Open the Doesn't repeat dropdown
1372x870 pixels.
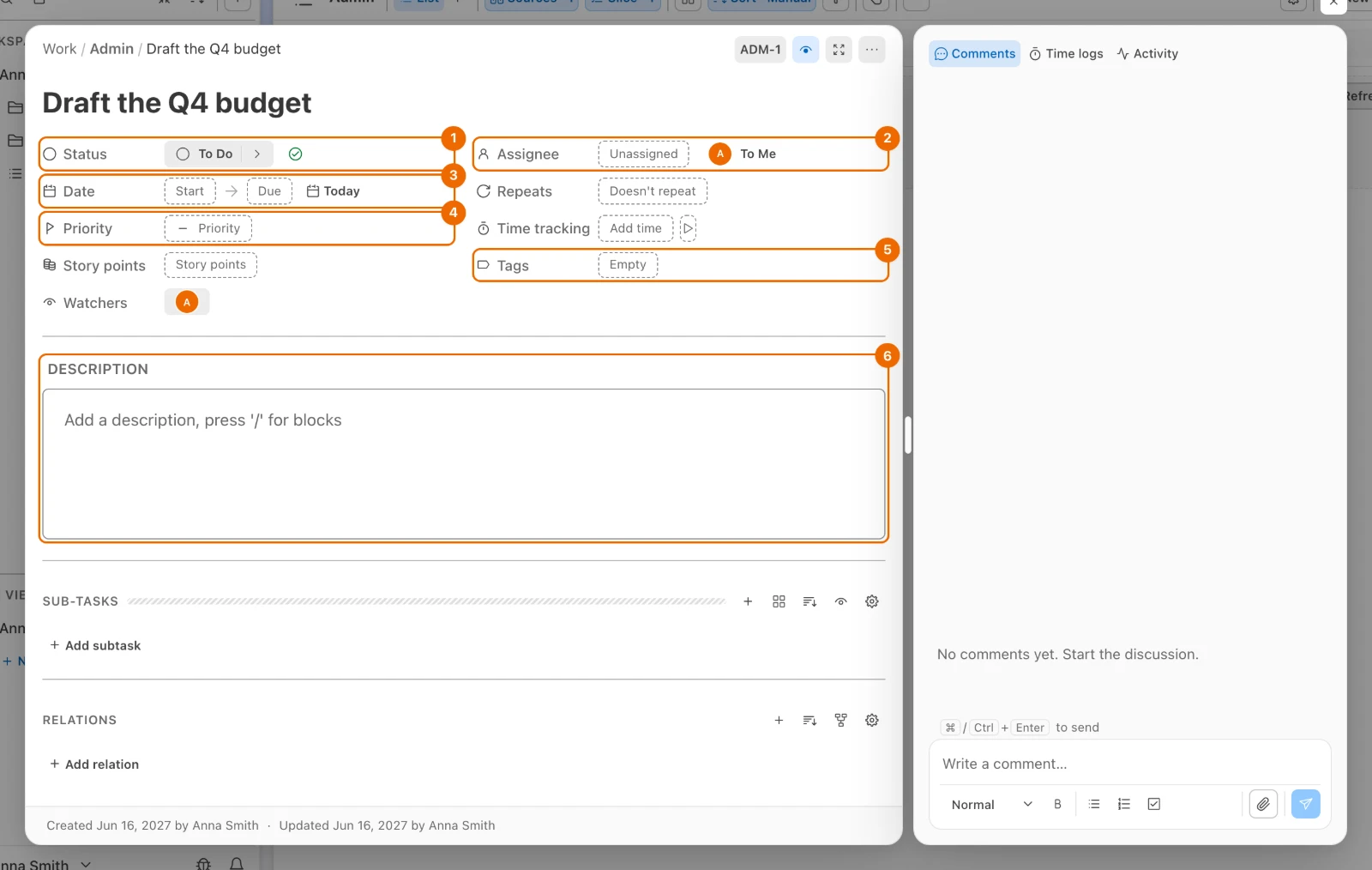tap(653, 191)
